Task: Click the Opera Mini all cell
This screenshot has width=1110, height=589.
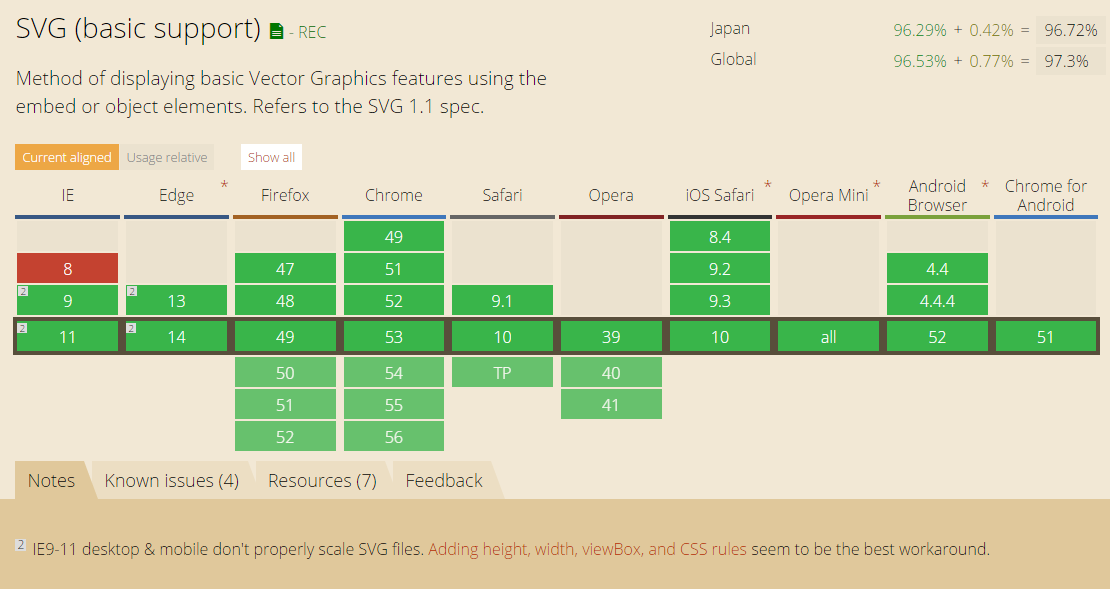Action: [828, 337]
